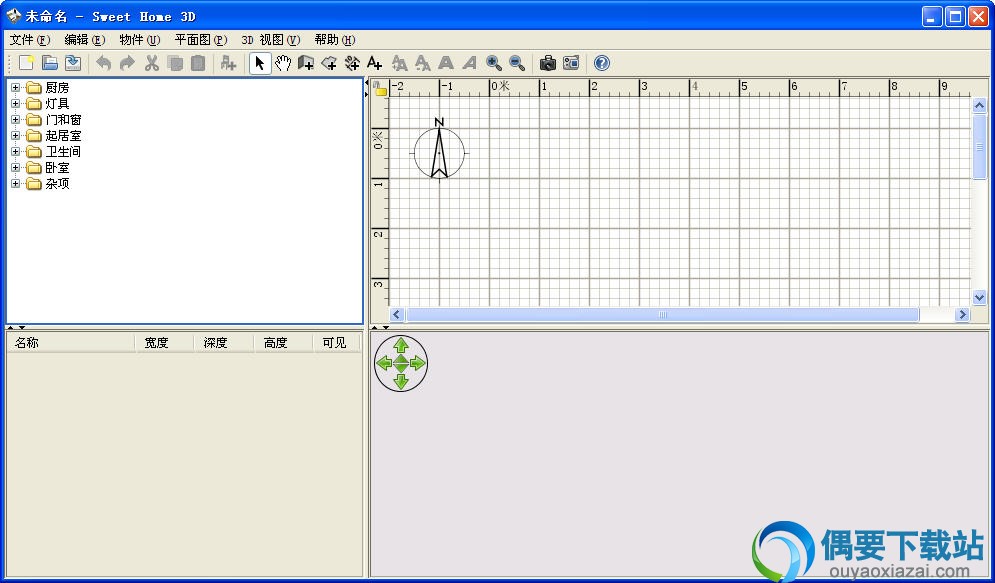Viewport: 995px width, 583px height.
Task: Open an existing home file
Action: pos(50,63)
